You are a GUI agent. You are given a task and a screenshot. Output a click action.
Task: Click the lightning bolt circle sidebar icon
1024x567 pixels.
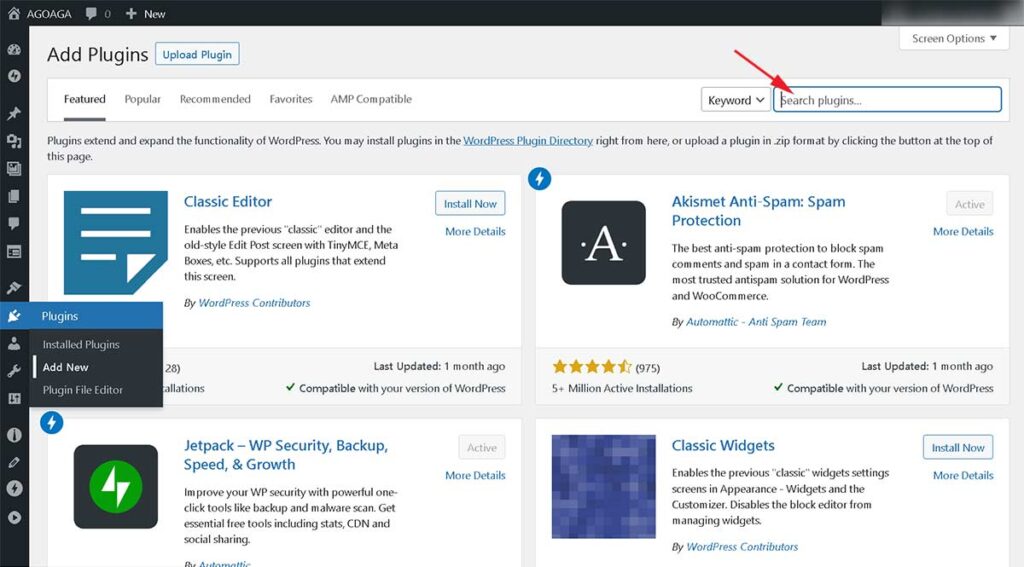[14, 489]
